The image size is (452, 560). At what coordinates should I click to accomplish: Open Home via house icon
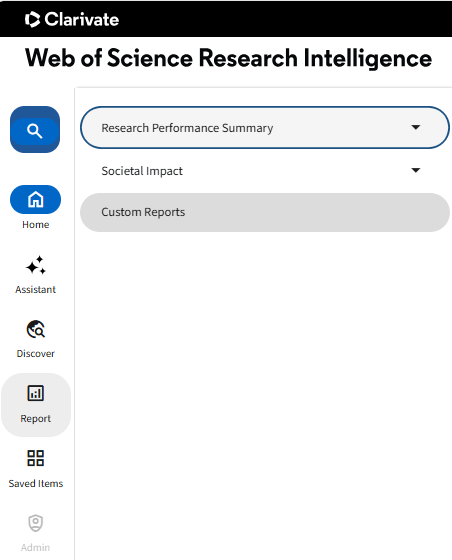35,200
